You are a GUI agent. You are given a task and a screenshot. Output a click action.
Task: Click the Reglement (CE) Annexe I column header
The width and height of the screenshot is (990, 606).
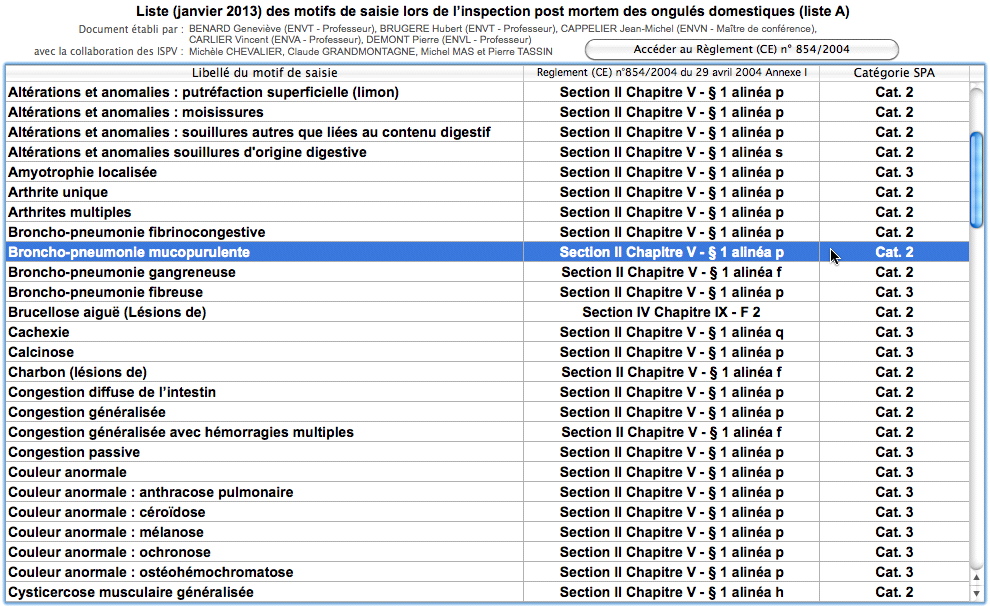coord(671,73)
